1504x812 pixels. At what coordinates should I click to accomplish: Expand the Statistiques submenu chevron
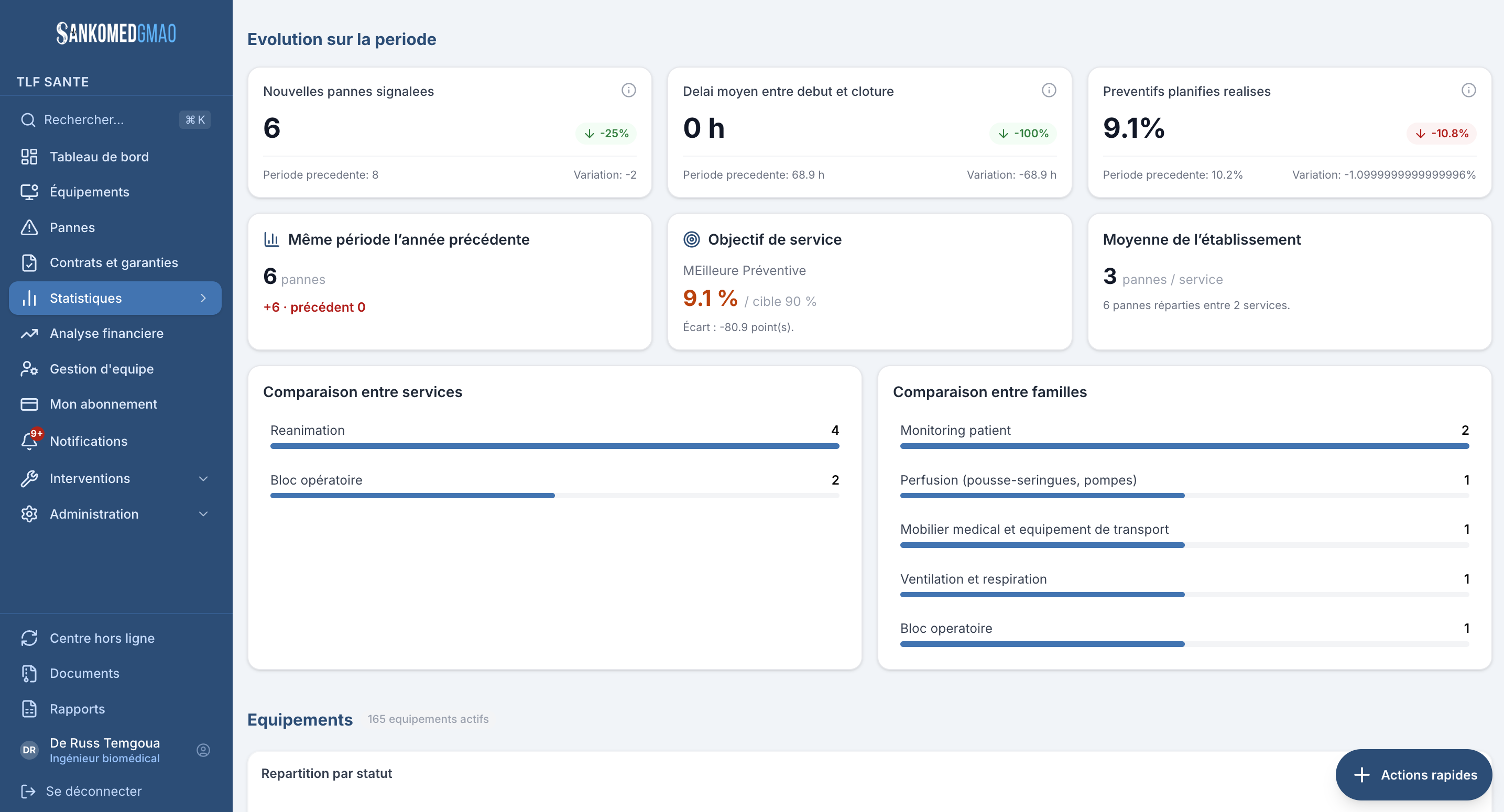click(x=203, y=298)
